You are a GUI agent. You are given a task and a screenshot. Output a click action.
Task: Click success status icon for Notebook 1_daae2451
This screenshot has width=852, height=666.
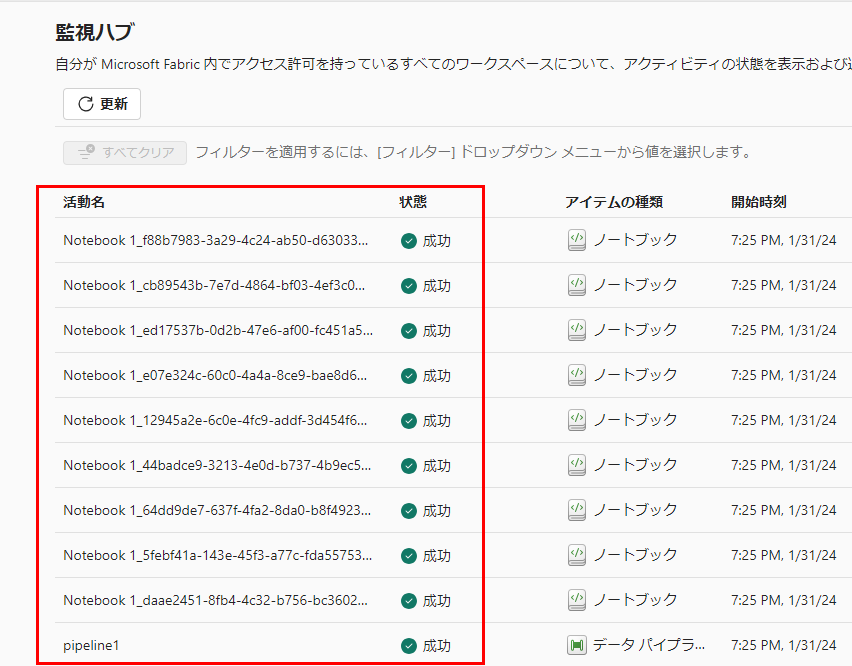pyautogui.click(x=409, y=601)
